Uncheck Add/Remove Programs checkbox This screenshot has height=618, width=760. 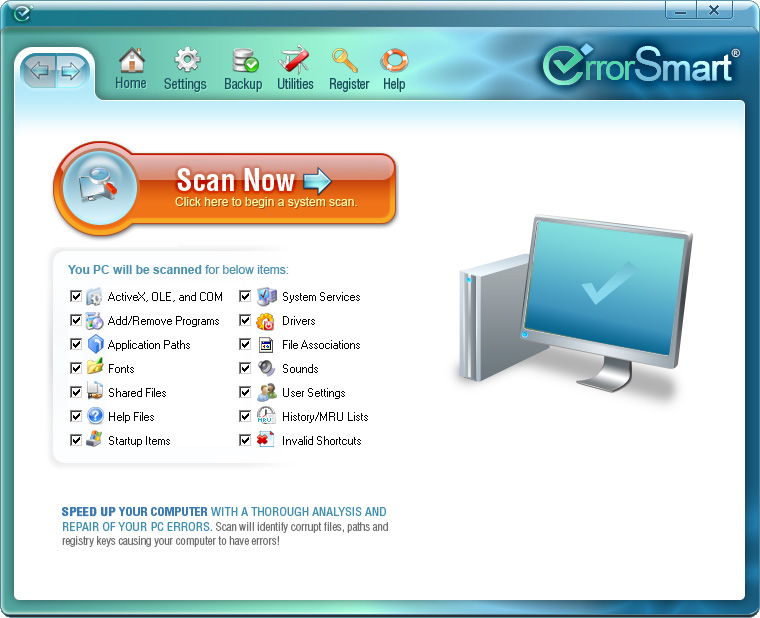point(76,320)
